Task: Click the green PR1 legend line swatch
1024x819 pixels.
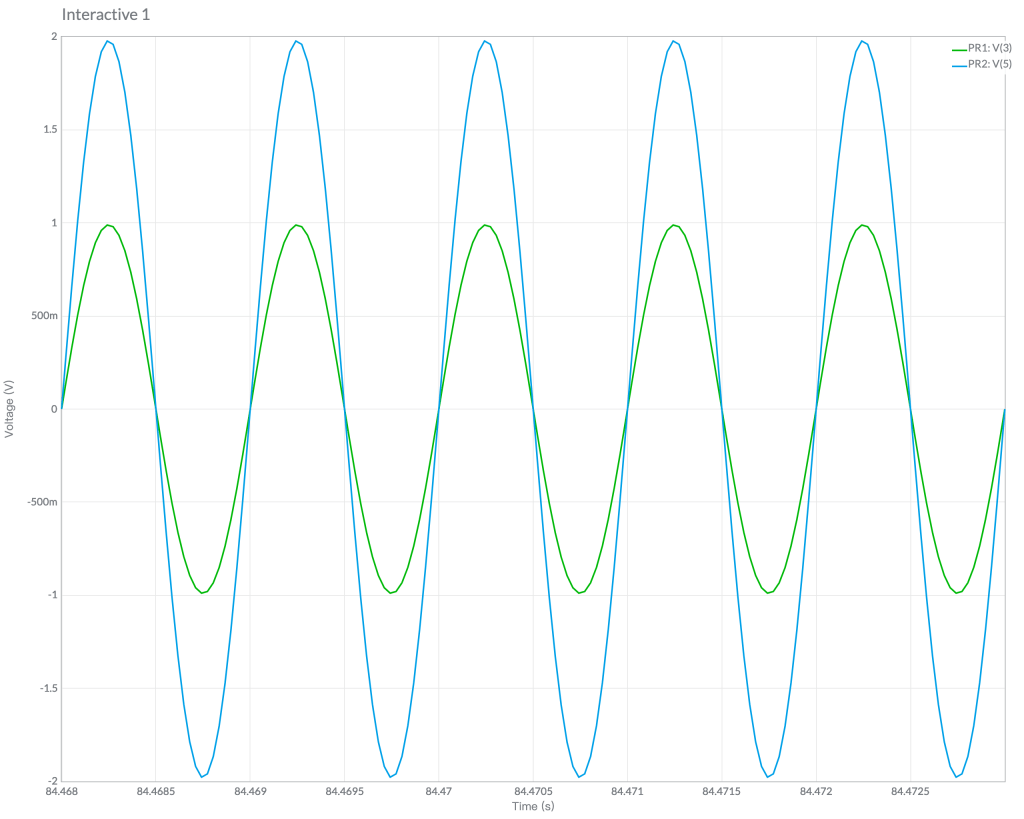Action: point(957,48)
